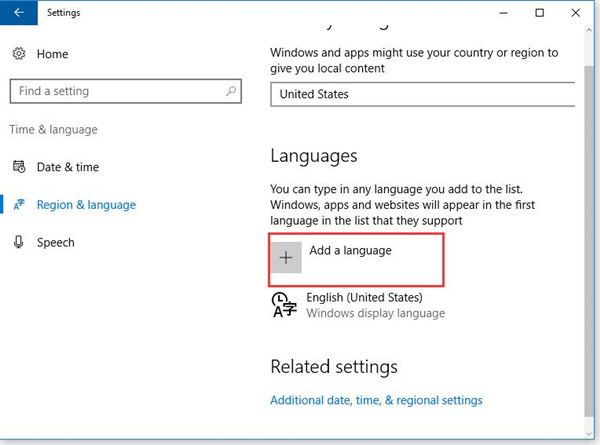Focus the Find a setting search field
The image size is (600, 445).
click(x=126, y=91)
